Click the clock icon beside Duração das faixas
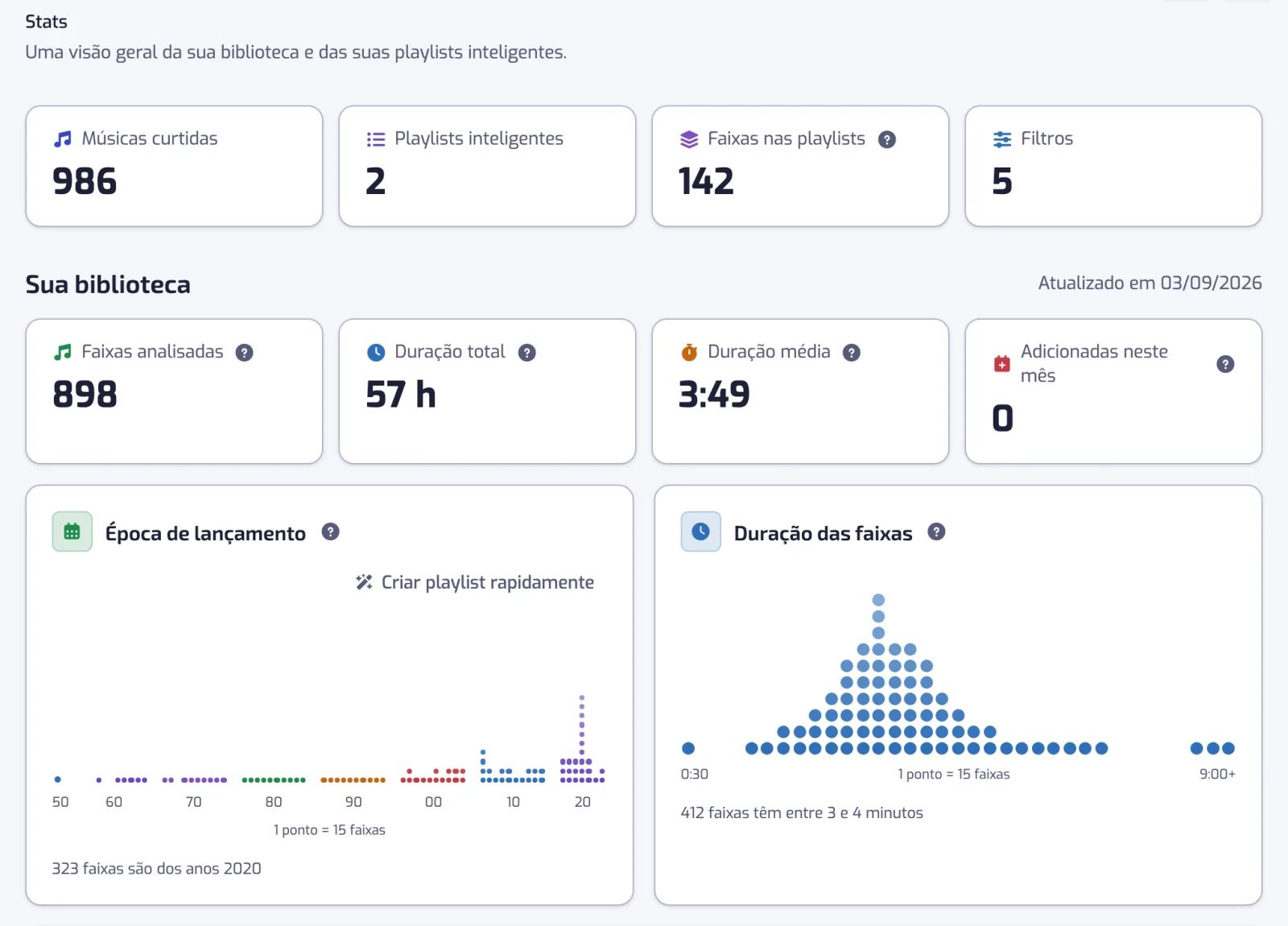 (701, 531)
